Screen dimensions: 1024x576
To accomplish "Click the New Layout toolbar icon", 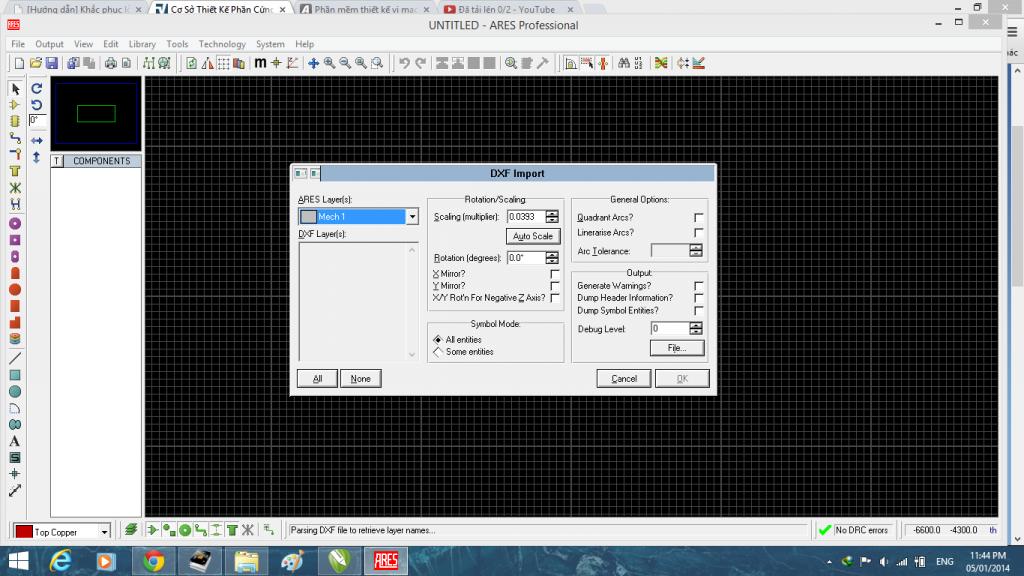I will point(19,63).
